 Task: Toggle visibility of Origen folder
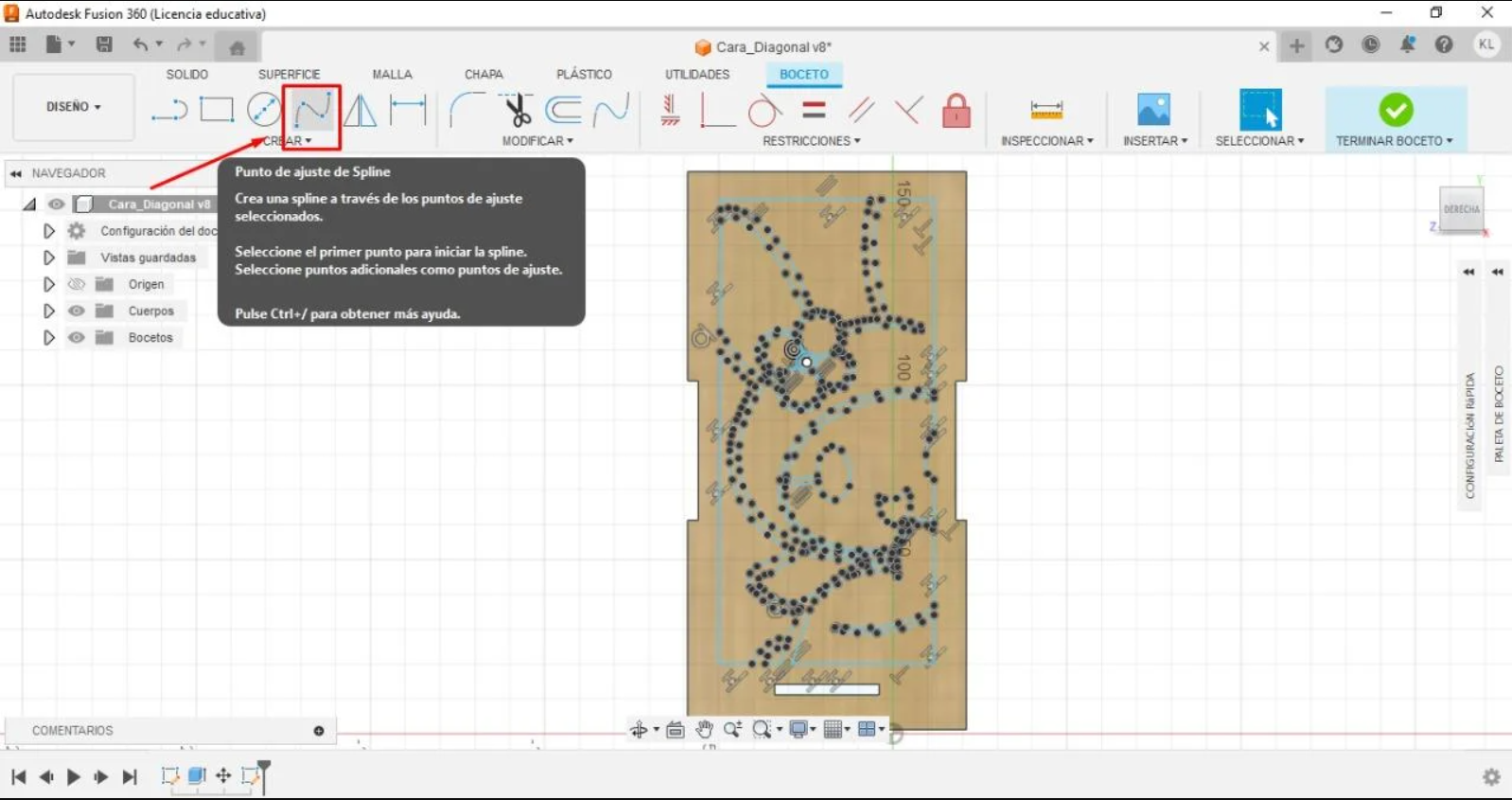(x=77, y=284)
